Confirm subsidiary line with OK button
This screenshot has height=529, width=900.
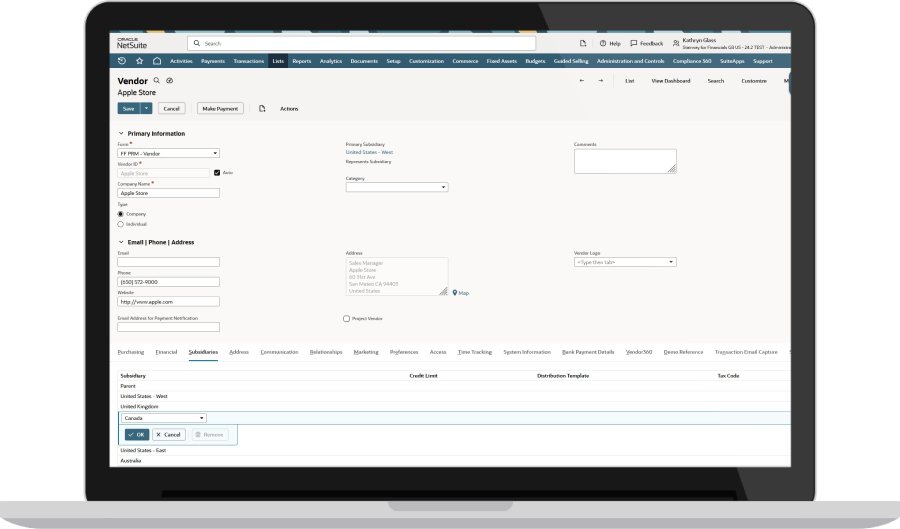point(137,435)
